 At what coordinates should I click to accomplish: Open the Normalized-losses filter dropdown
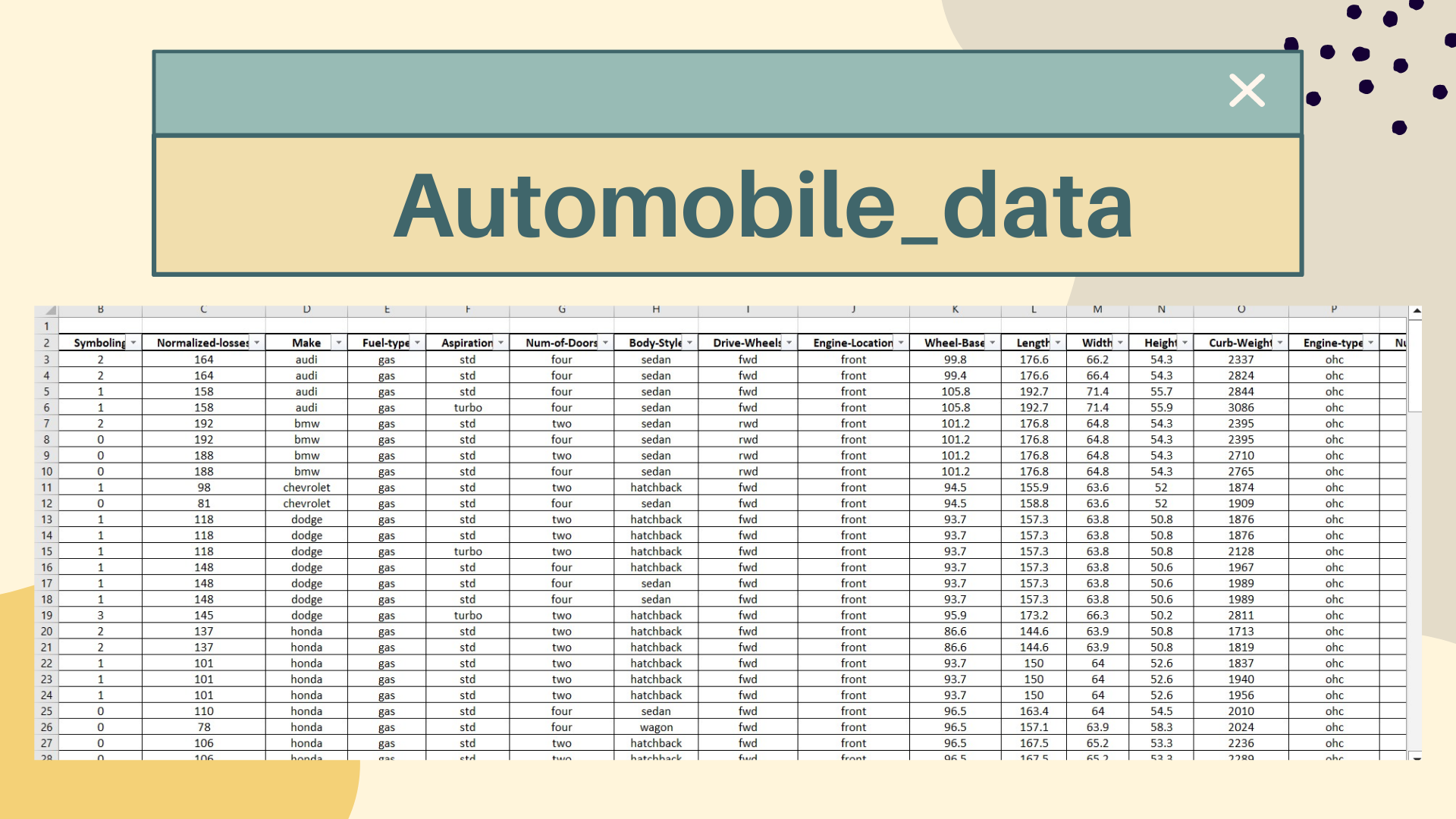(x=257, y=343)
